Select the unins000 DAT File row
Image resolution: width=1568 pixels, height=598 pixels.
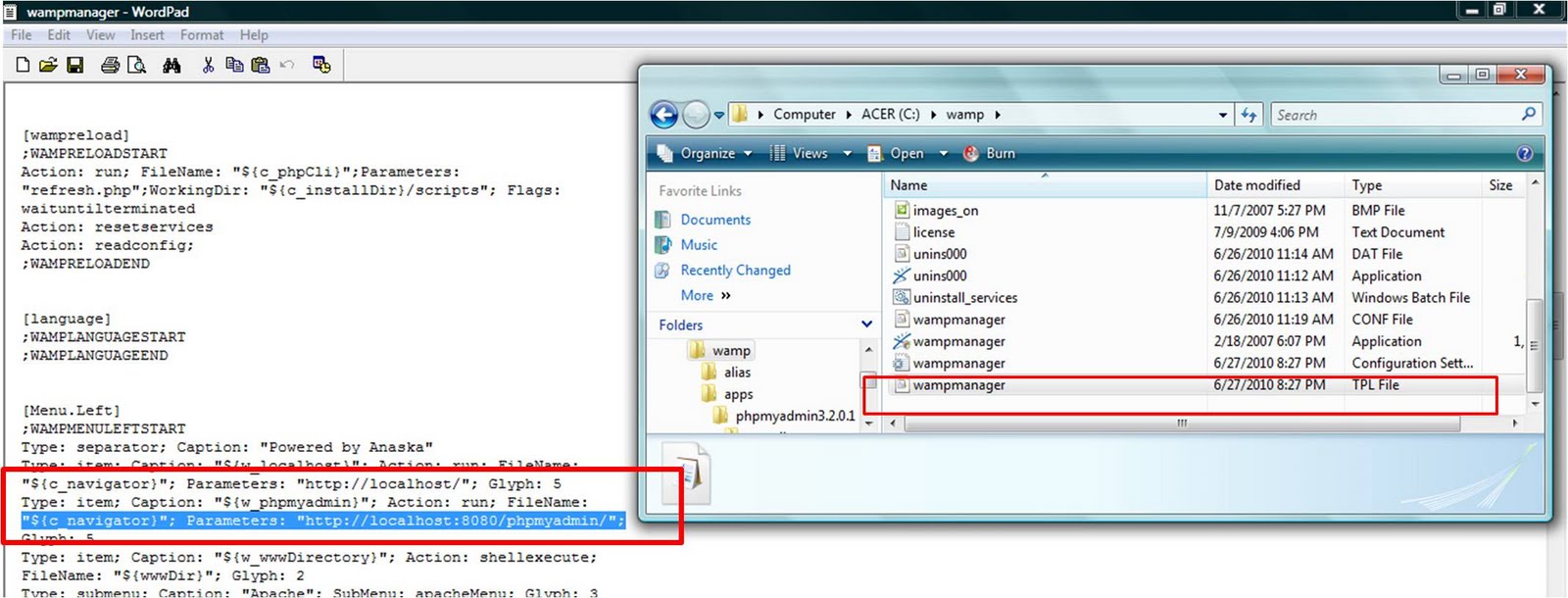tap(1205, 254)
